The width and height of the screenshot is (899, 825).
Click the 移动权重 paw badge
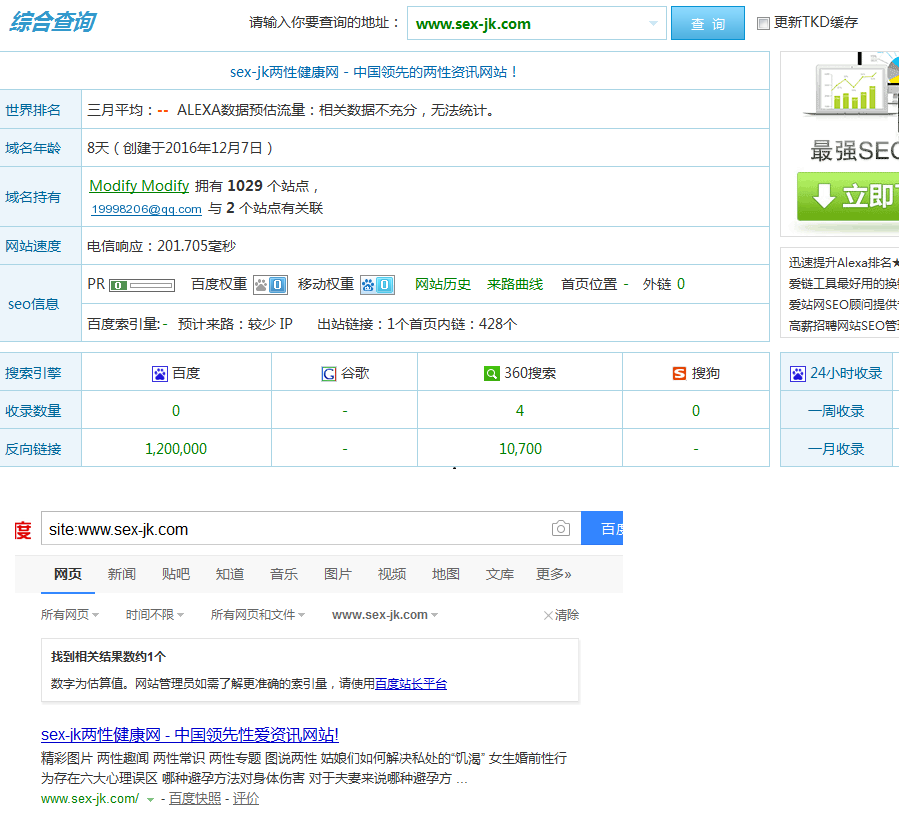pyautogui.click(x=377, y=285)
